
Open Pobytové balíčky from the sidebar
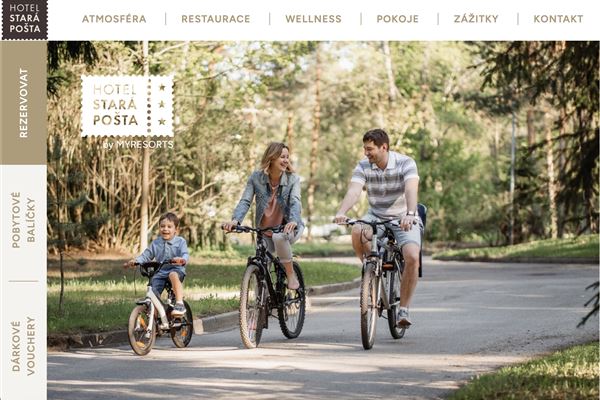pos(24,220)
